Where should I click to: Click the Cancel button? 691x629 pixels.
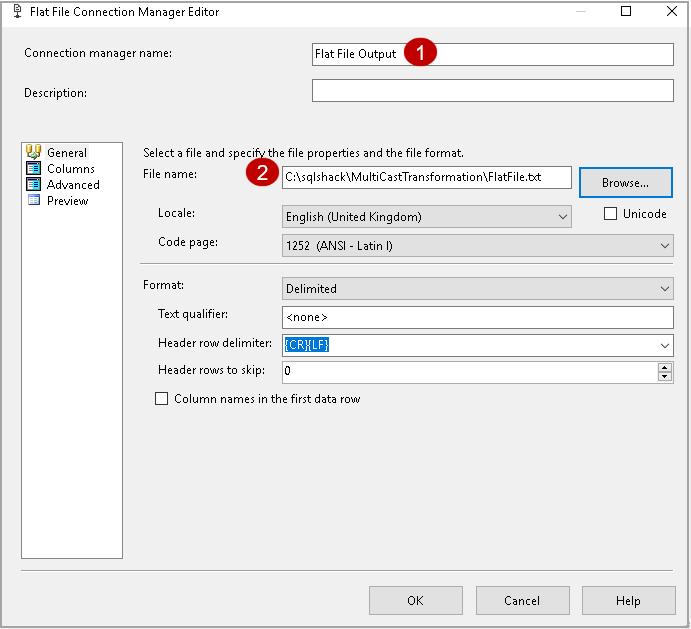(522, 601)
